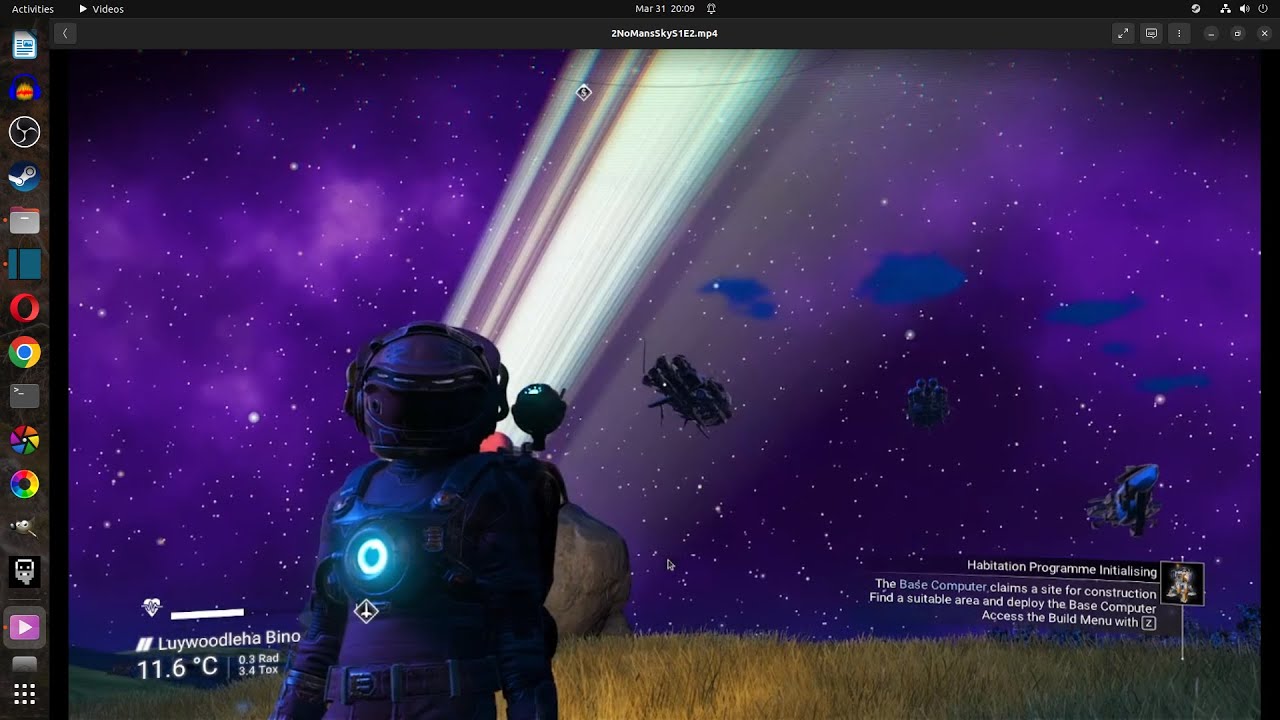Click the diamond marker at the top of the sky

click(x=584, y=92)
